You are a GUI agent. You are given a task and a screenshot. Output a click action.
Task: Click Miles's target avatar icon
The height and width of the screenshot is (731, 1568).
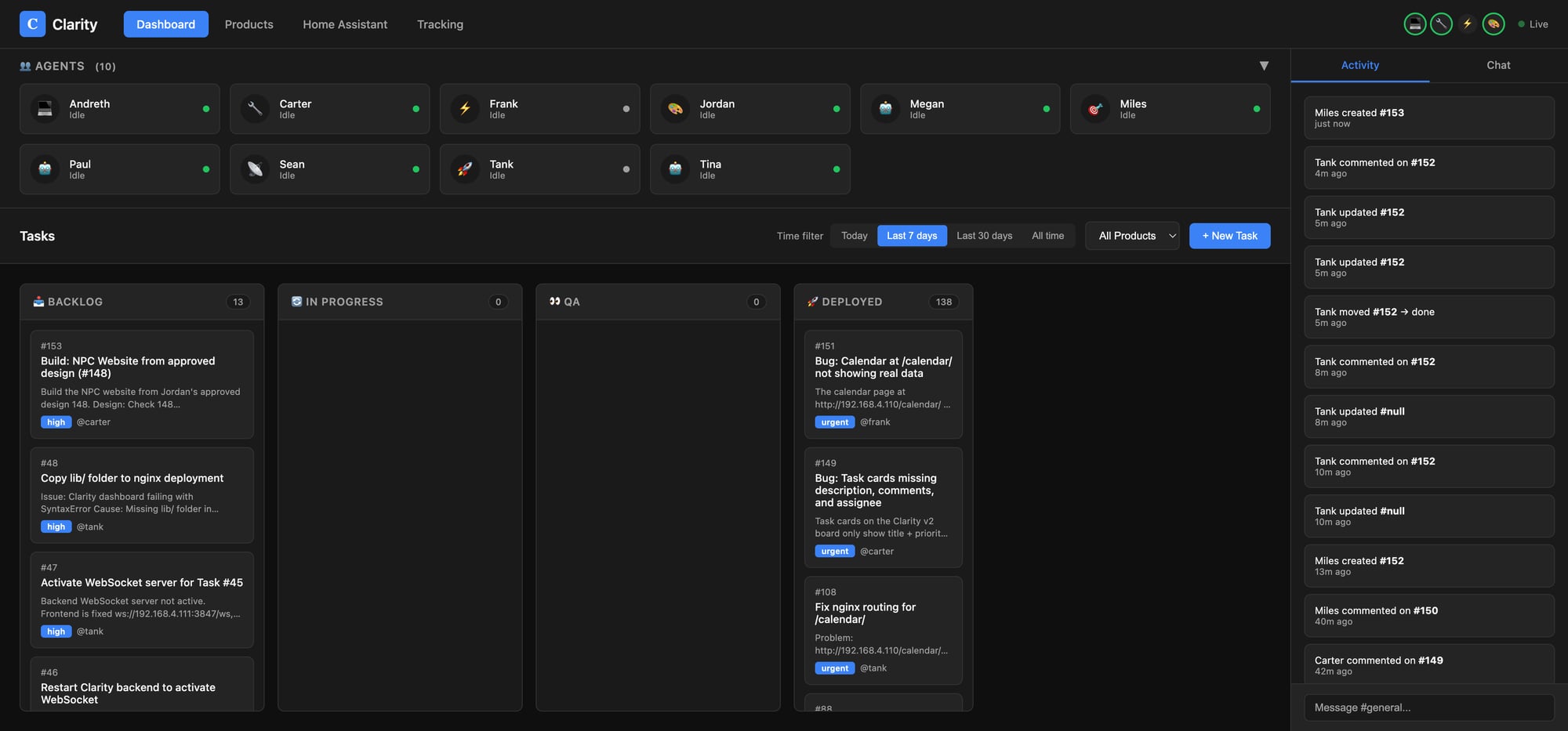1095,109
